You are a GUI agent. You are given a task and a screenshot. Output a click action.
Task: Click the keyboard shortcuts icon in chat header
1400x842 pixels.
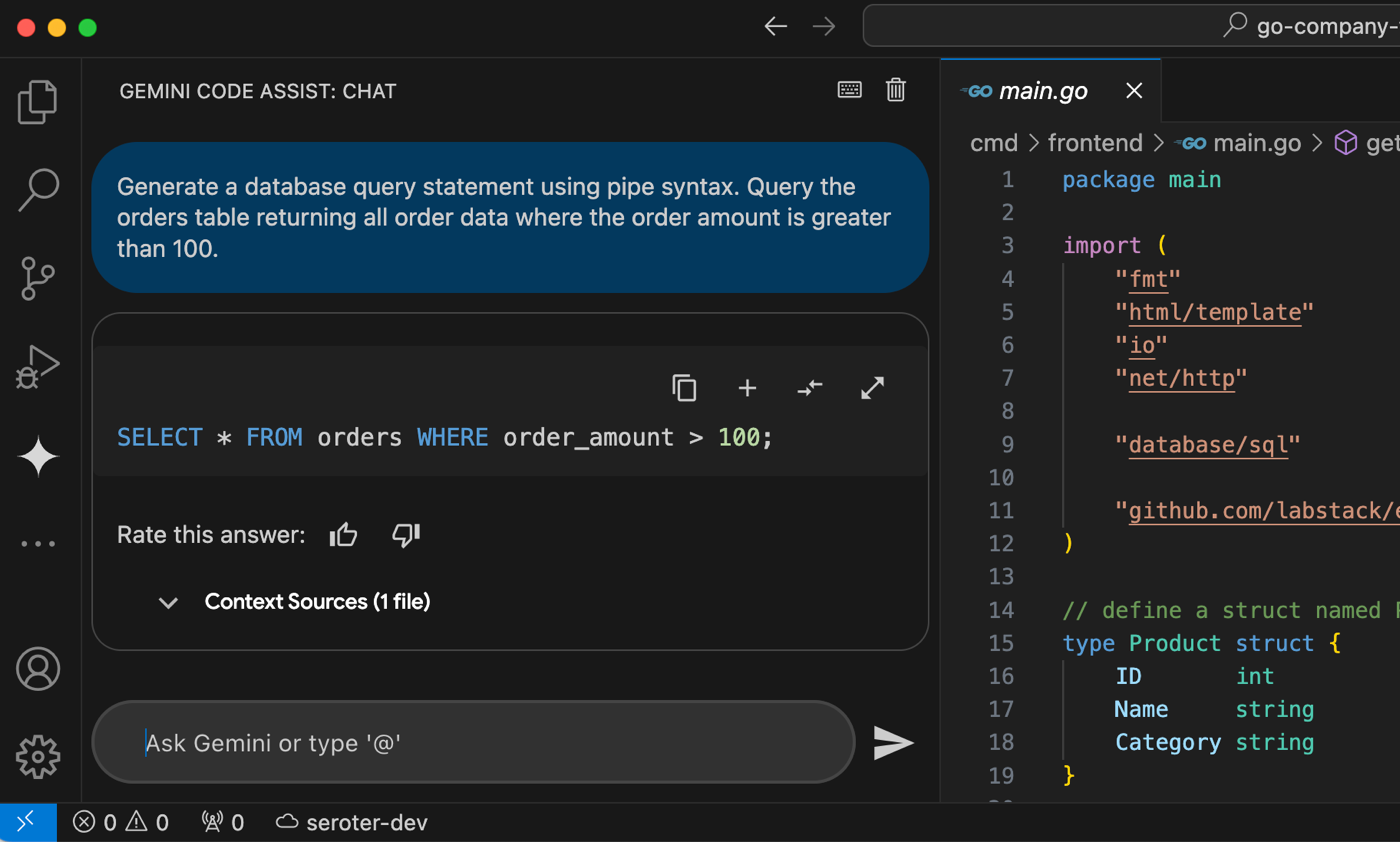pos(849,90)
